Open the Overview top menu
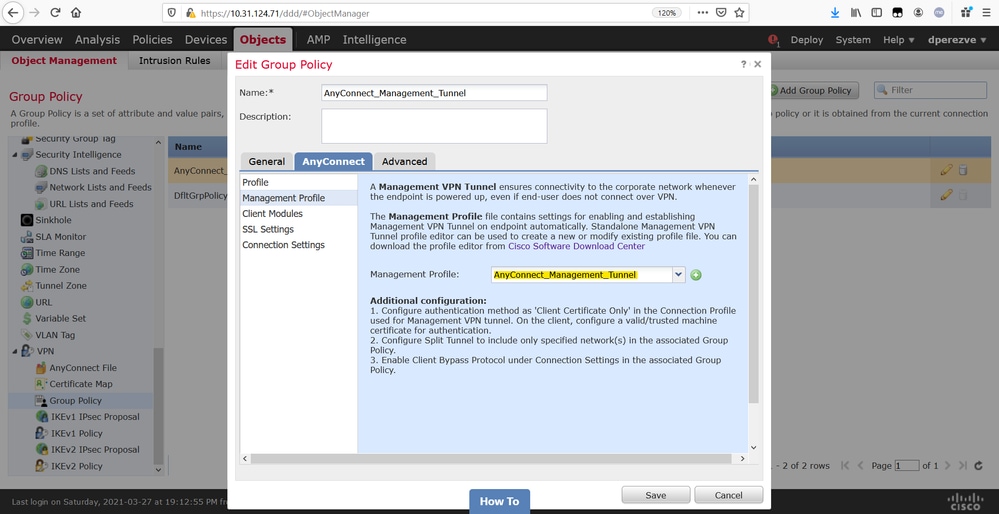 pyautogui.click(x=37, y=39)
